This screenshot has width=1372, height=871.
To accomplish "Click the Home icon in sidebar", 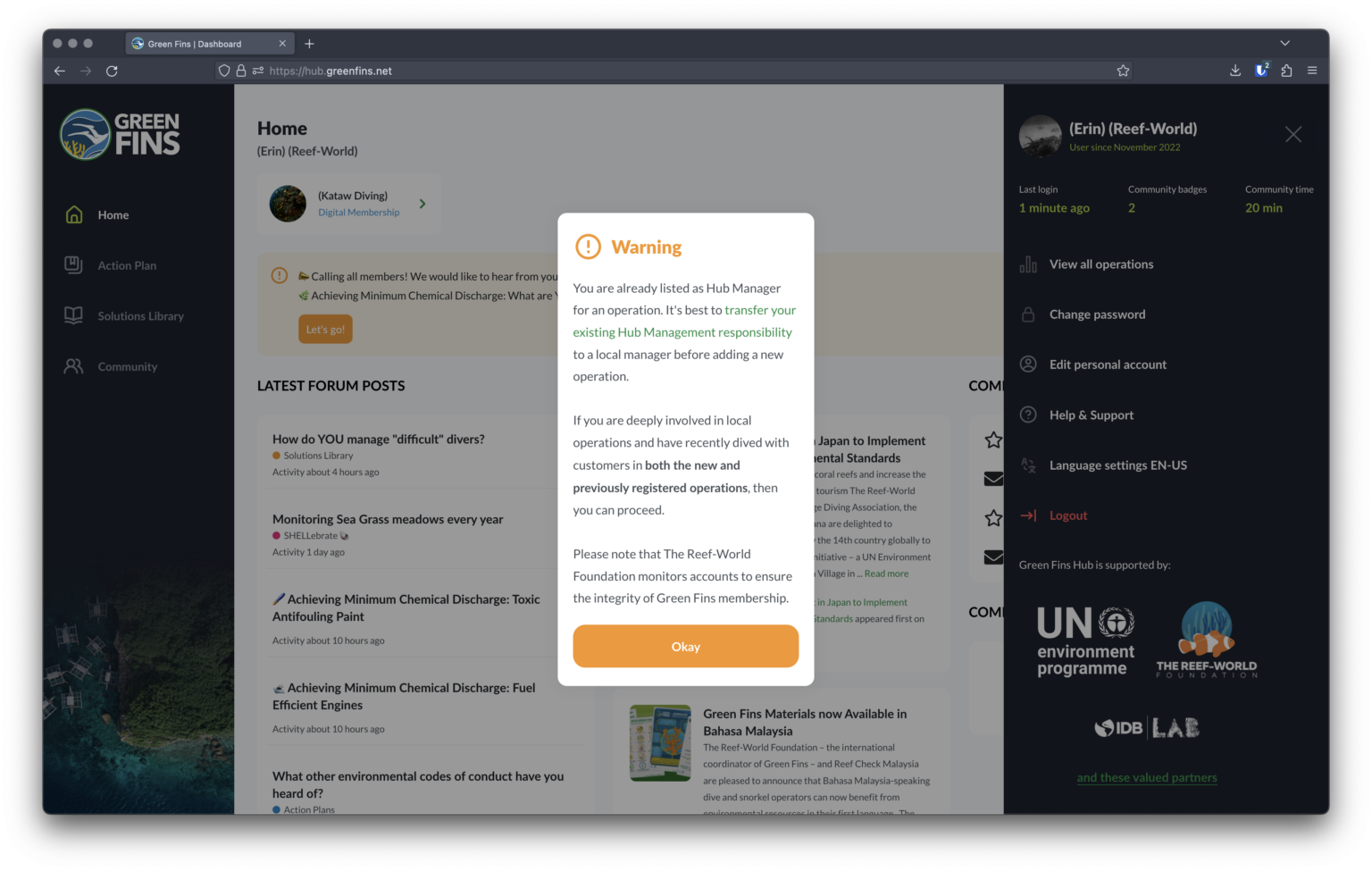I will (x=74, y=215).
